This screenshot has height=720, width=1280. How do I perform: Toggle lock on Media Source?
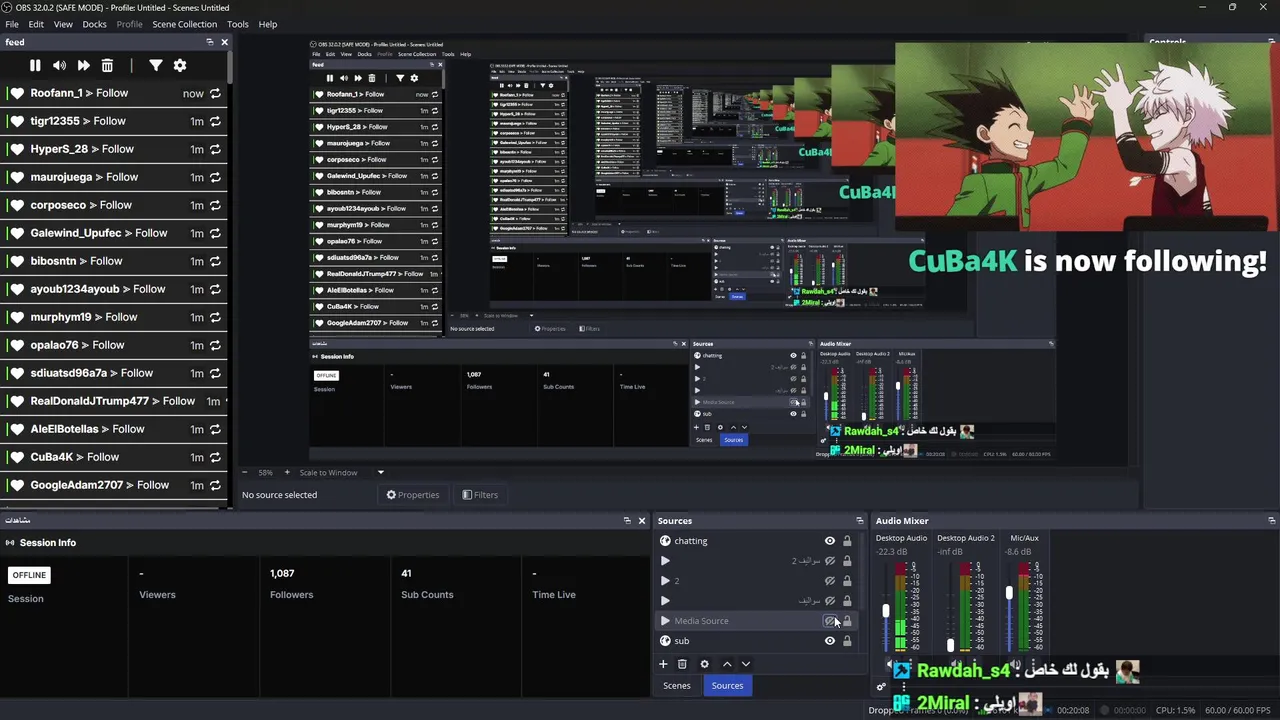point(847,621)
